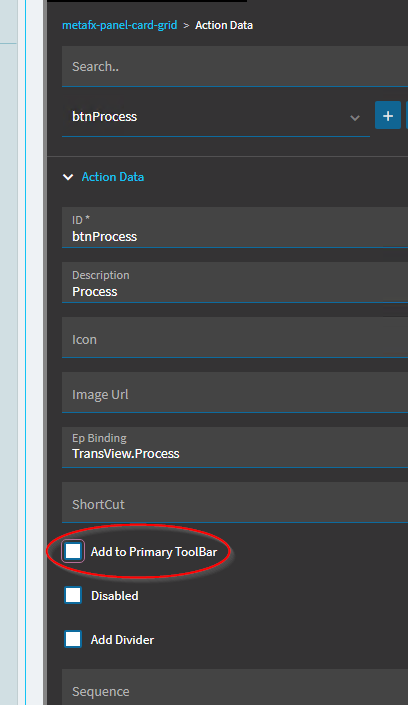Select the Description field showing Process
Image resolution: width=408 pixels, height=705 pixels.
[x=235, y=283]
